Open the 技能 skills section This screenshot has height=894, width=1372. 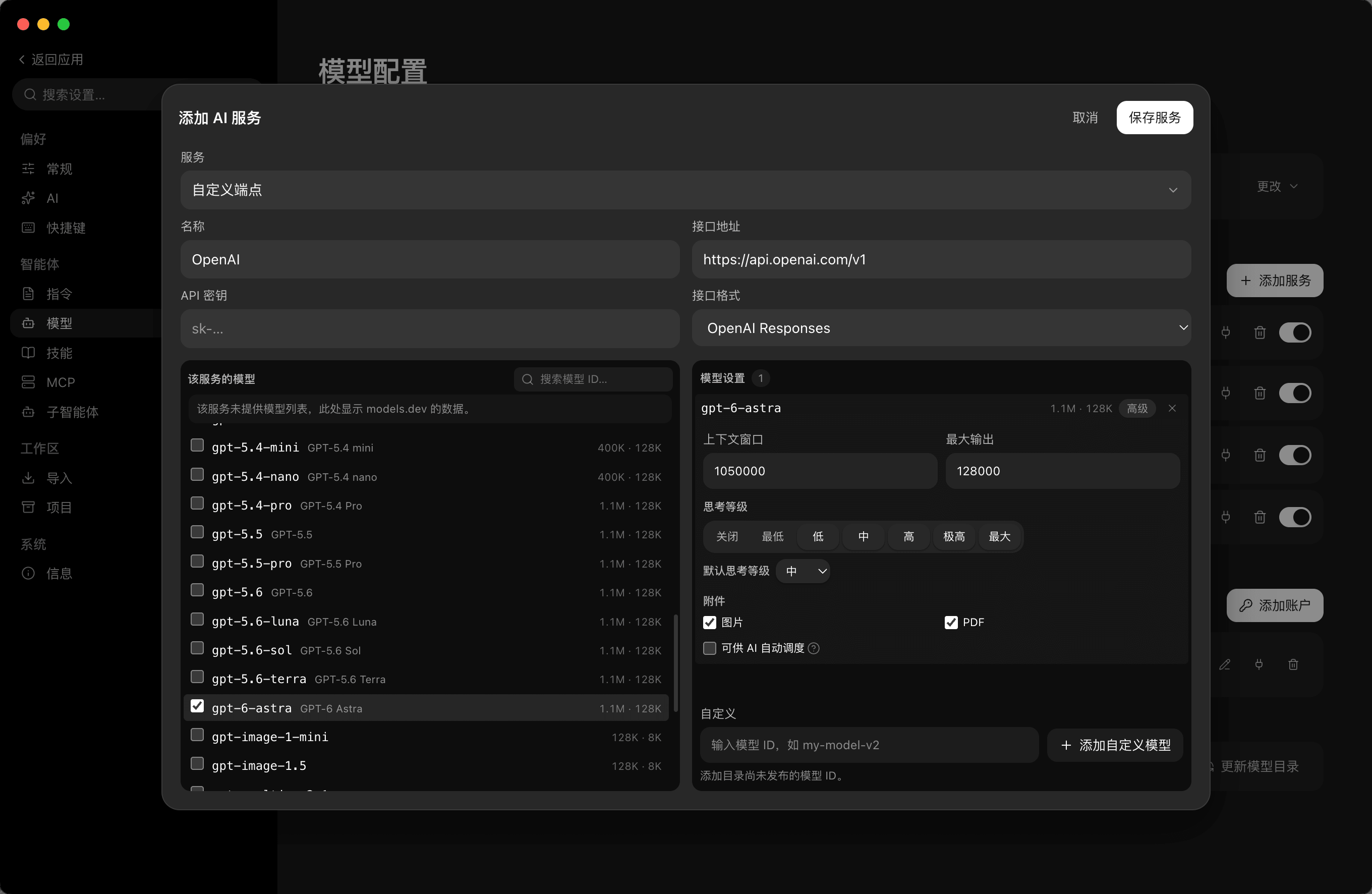[x=47, y=353]
